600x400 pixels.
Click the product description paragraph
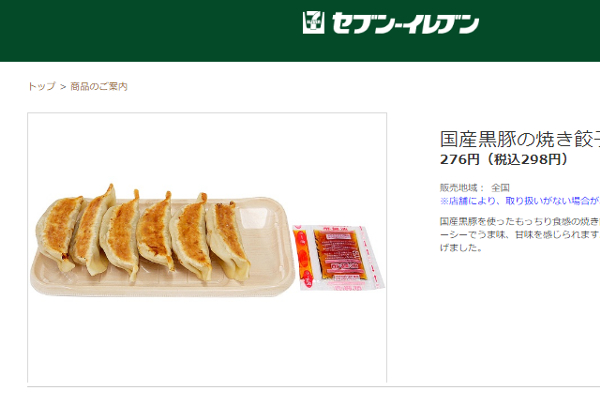pos(520,234)
